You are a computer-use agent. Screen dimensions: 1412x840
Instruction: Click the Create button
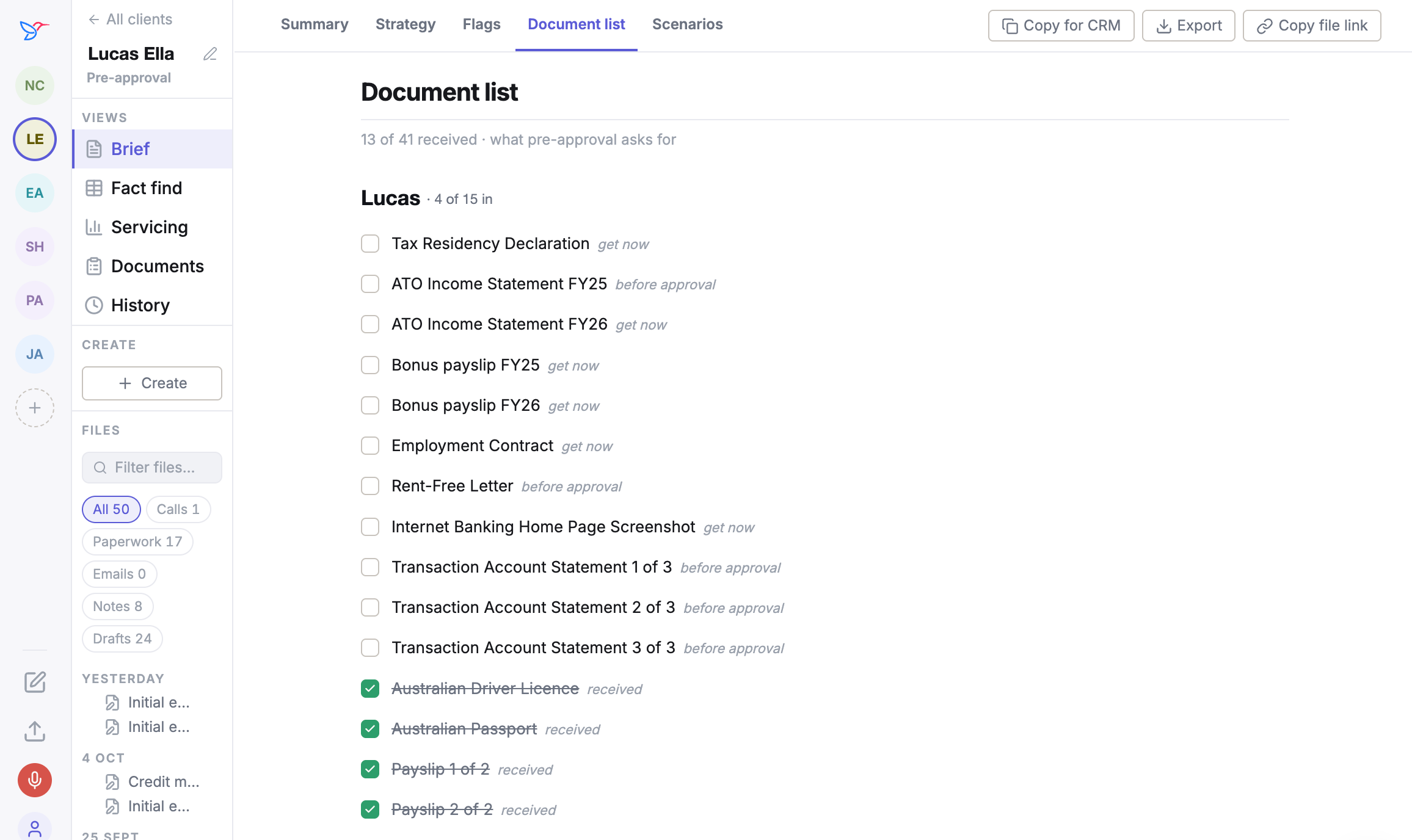(152, 383)
